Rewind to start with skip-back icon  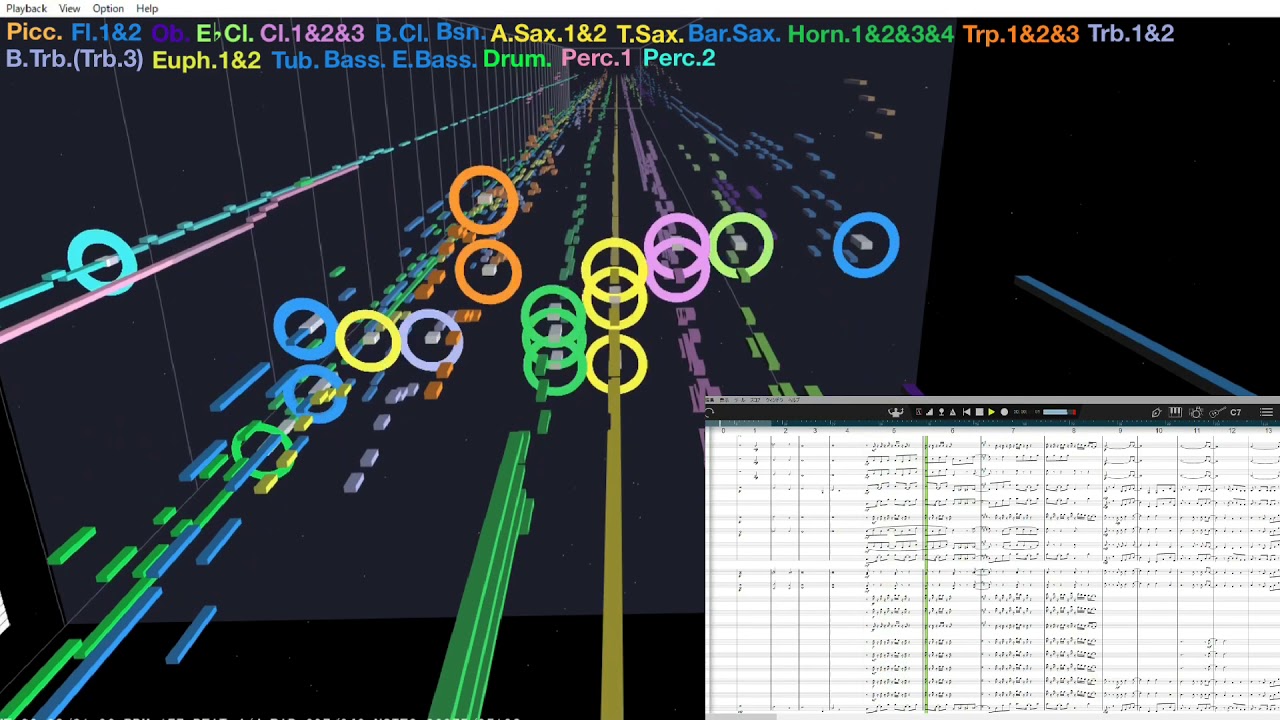click(966, 412)
